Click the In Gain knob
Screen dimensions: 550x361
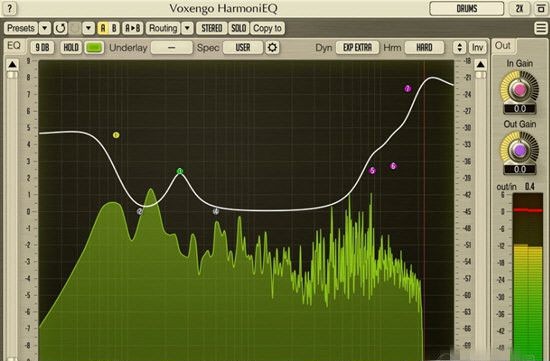pyautogui.click(x=519, y=89)
